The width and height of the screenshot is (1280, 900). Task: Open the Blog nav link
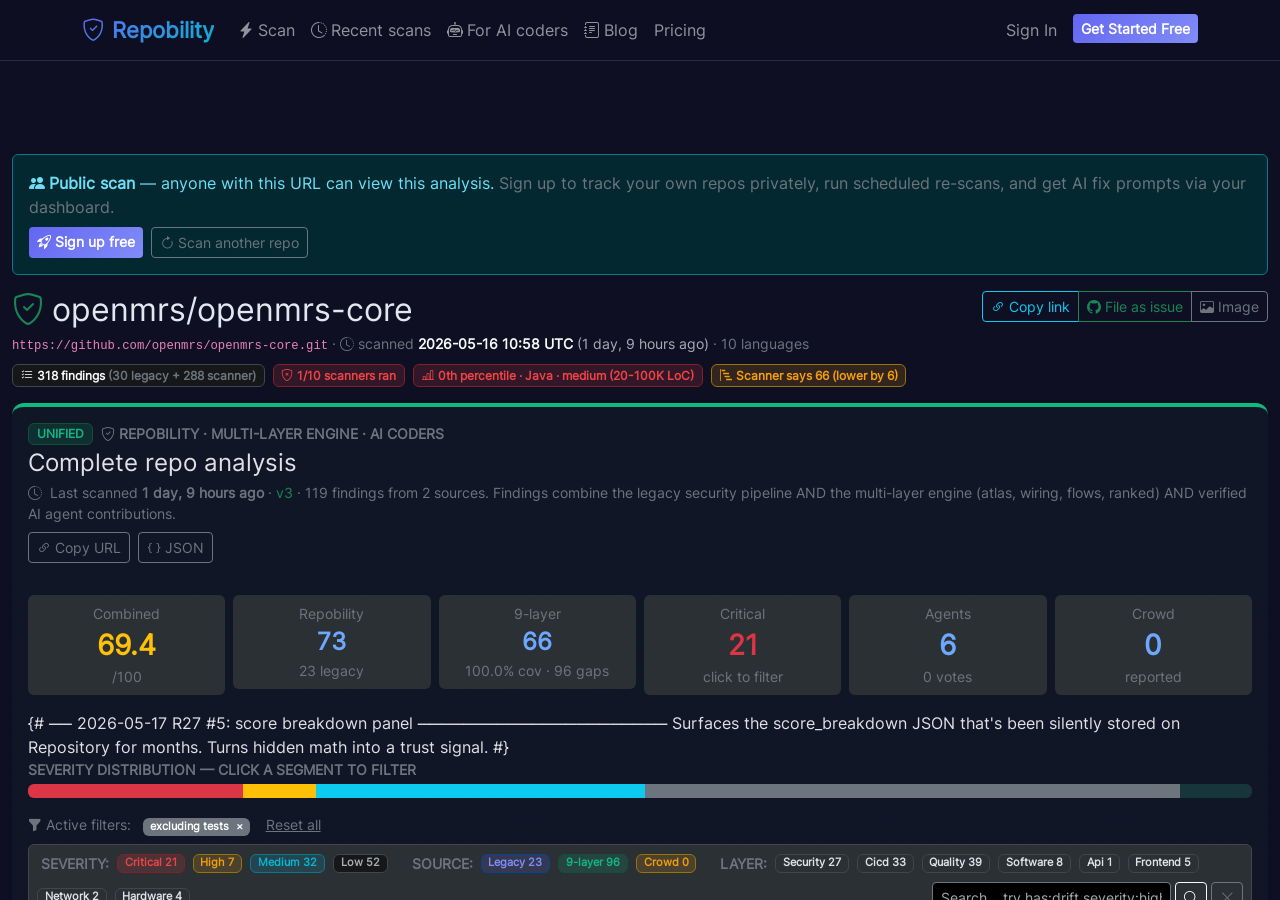coord(611,30)
